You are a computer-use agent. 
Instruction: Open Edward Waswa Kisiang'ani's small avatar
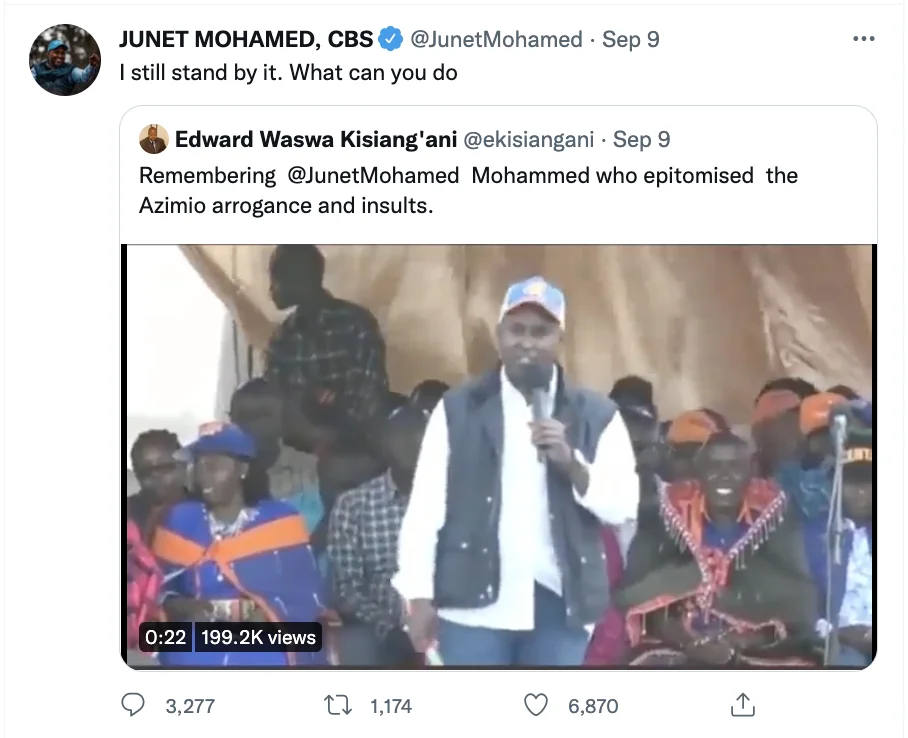point(153,139)
